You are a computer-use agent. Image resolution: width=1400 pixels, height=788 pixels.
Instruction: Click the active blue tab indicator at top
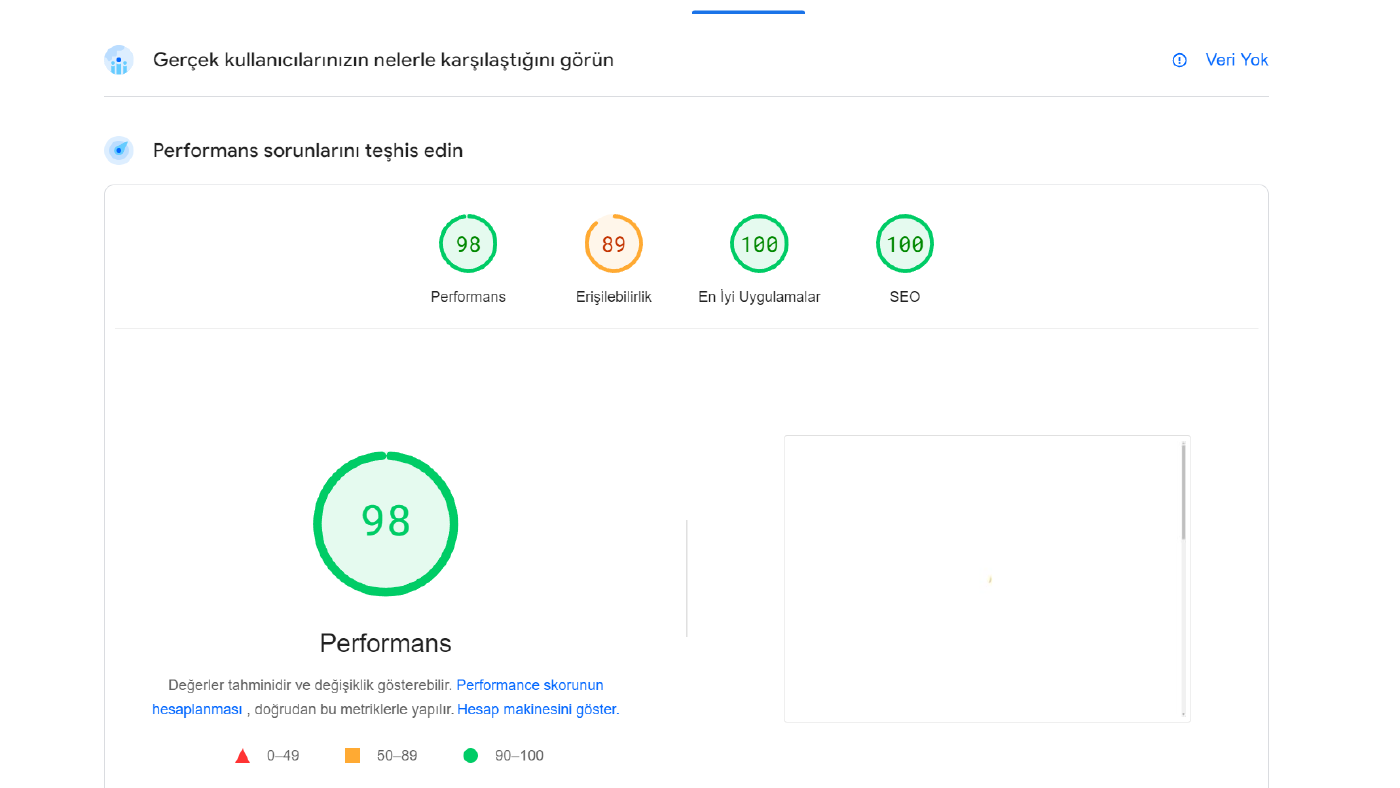(x=748, y=12)
